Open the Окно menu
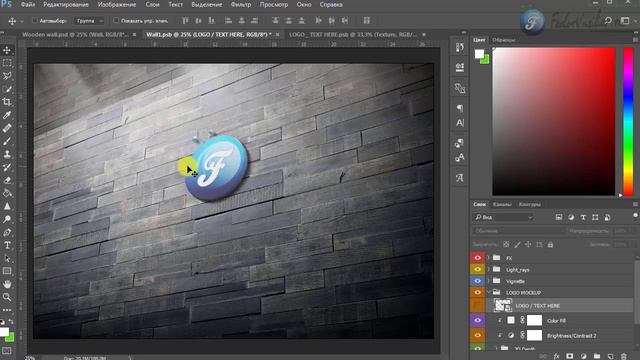Image resolution: width=640 pixels, height=360 pixels. pos(304,4)
